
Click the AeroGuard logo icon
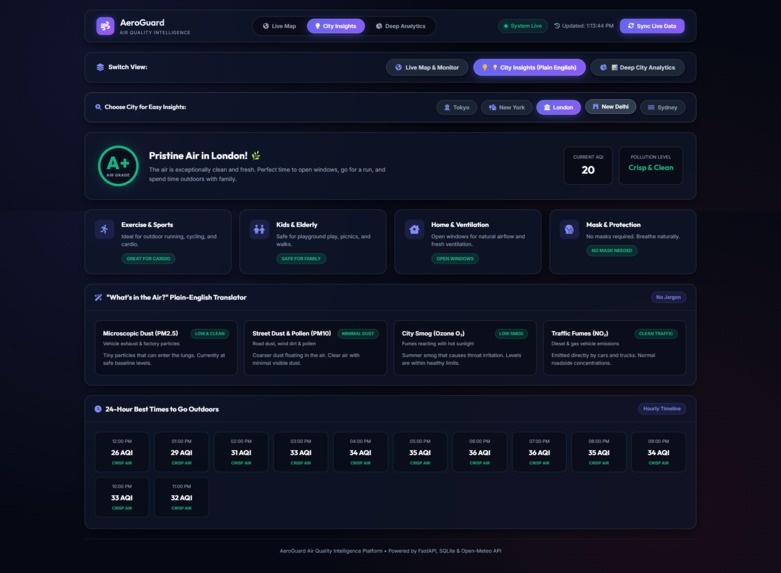click(105, 26)
